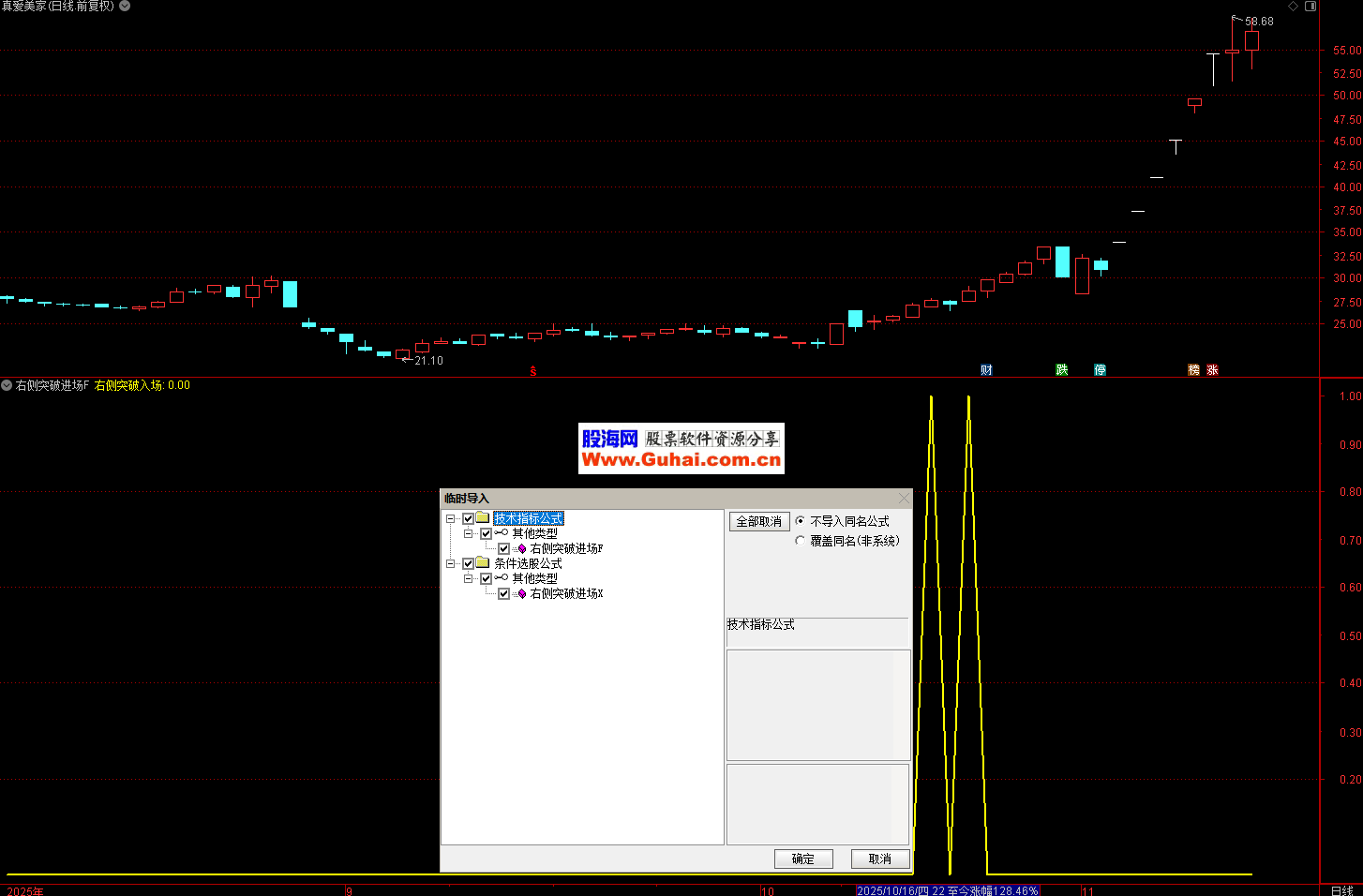Click the teal 停 event marker
The height and width of the screenshot is (896, 1363).
[x=1100, y=370]
